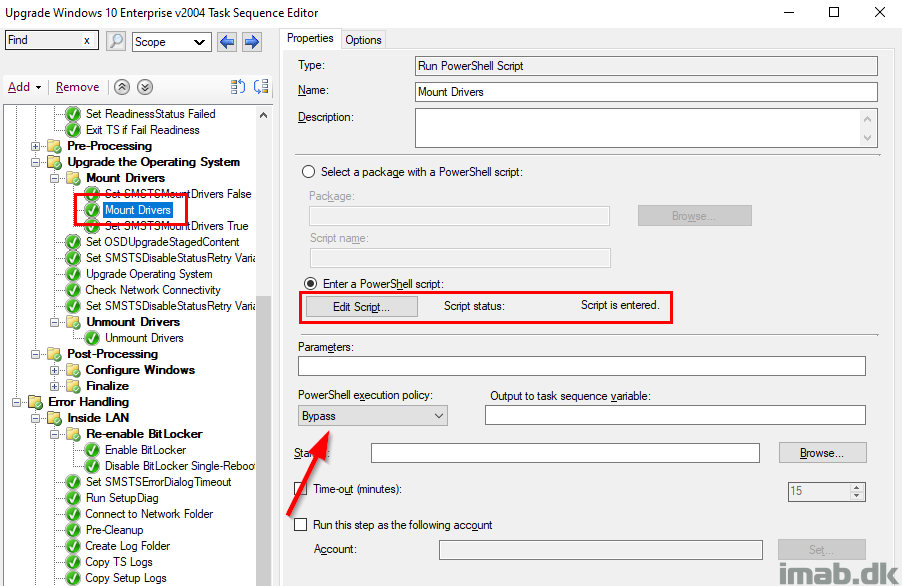The width and height of the screenshot is (902, 586).
Task: Collapse the Post-Processing group
Action: (x=36, y=354)
